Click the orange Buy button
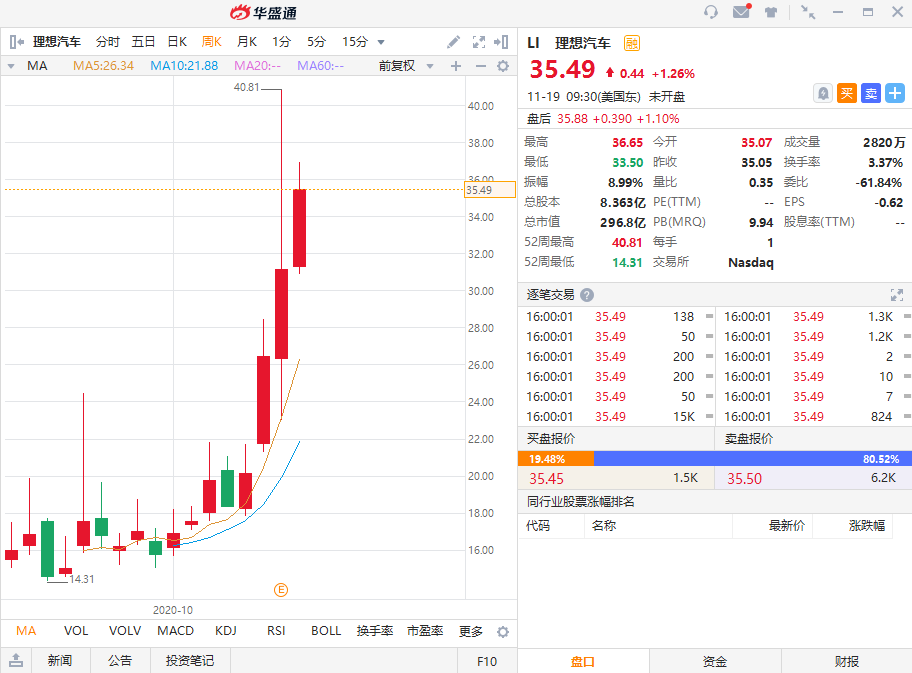 pyautogui.click(x=847, y=93)
